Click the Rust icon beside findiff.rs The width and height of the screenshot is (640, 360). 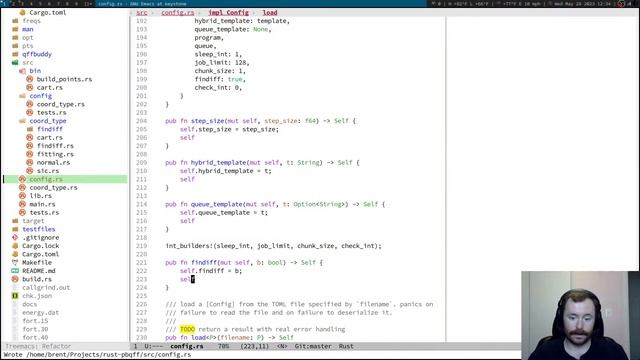click(x=29, y=146)
